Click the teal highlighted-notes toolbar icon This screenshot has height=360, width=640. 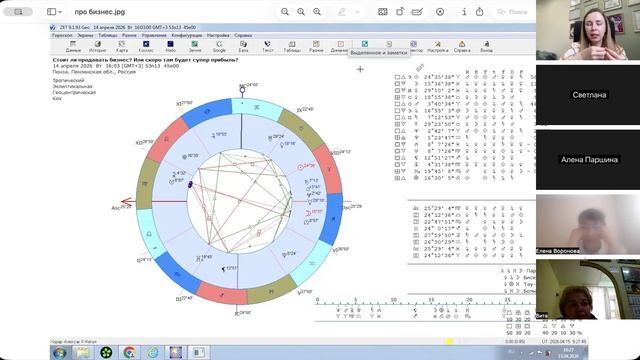point(364,44)
